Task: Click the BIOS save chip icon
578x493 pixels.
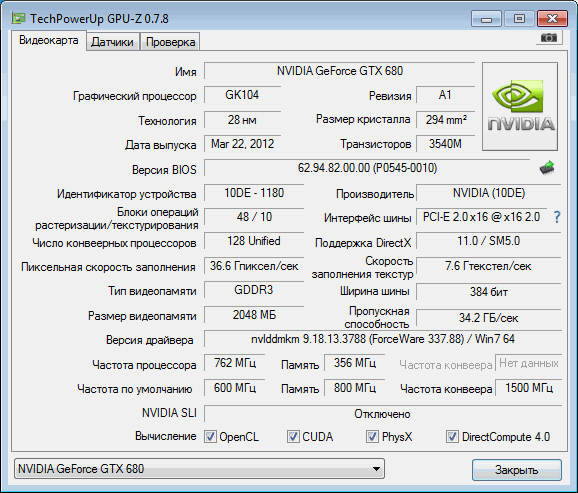Action: (547, 168)
